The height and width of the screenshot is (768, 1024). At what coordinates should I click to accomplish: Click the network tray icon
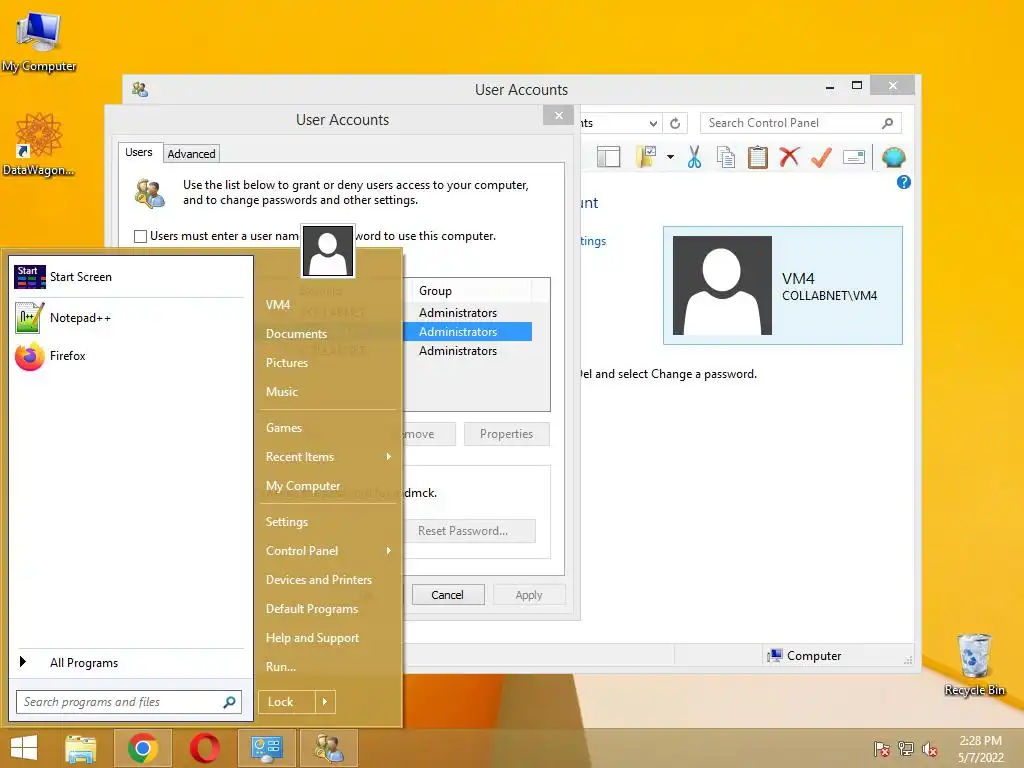(x=906, y=749)
